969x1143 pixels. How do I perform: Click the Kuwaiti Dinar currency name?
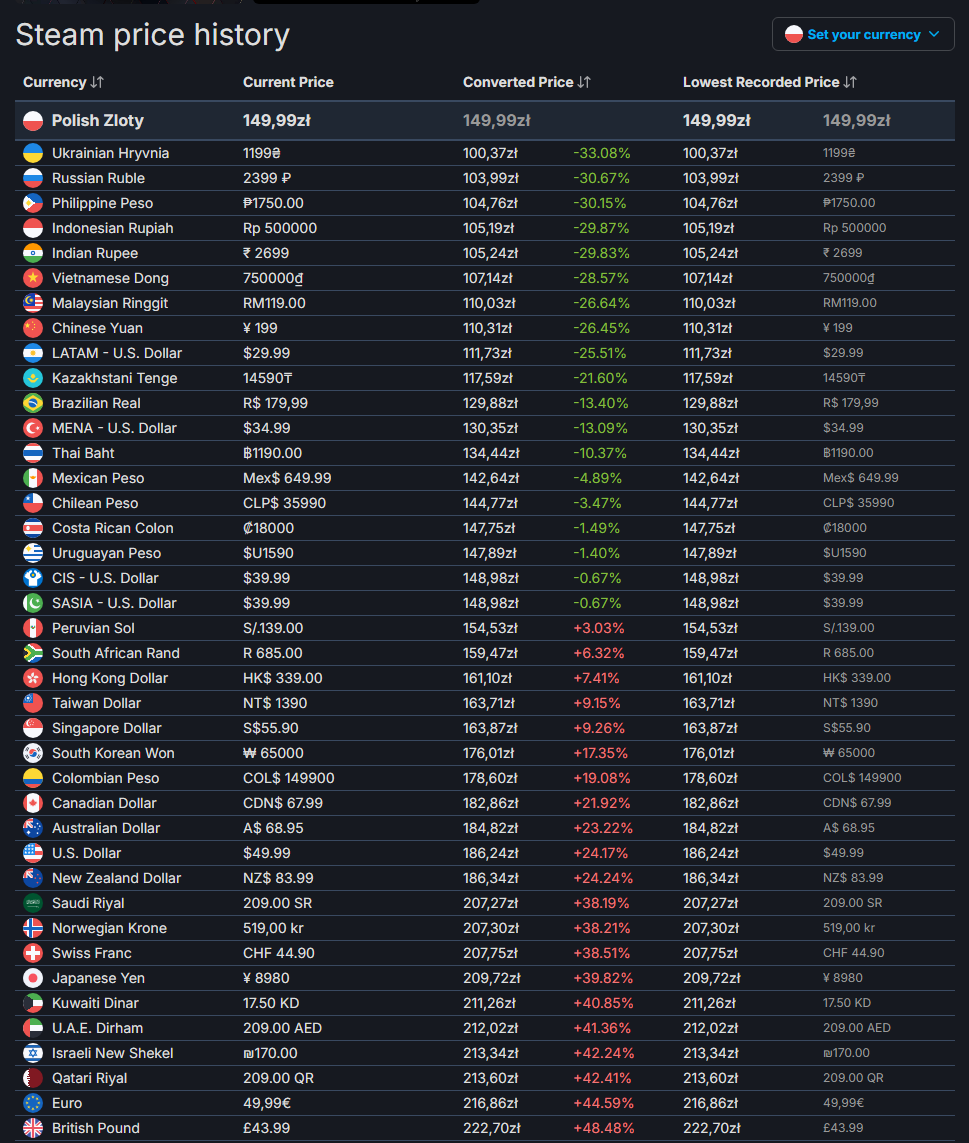pos(95,1003)
